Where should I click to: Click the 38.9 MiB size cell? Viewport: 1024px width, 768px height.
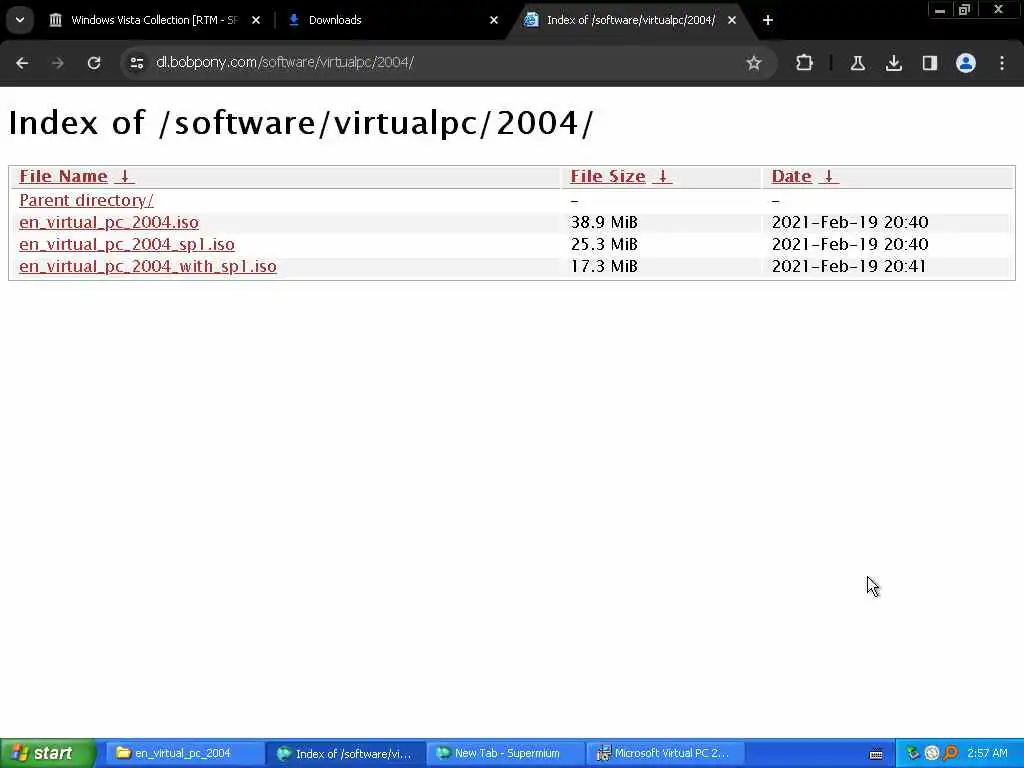click(604, 223)
